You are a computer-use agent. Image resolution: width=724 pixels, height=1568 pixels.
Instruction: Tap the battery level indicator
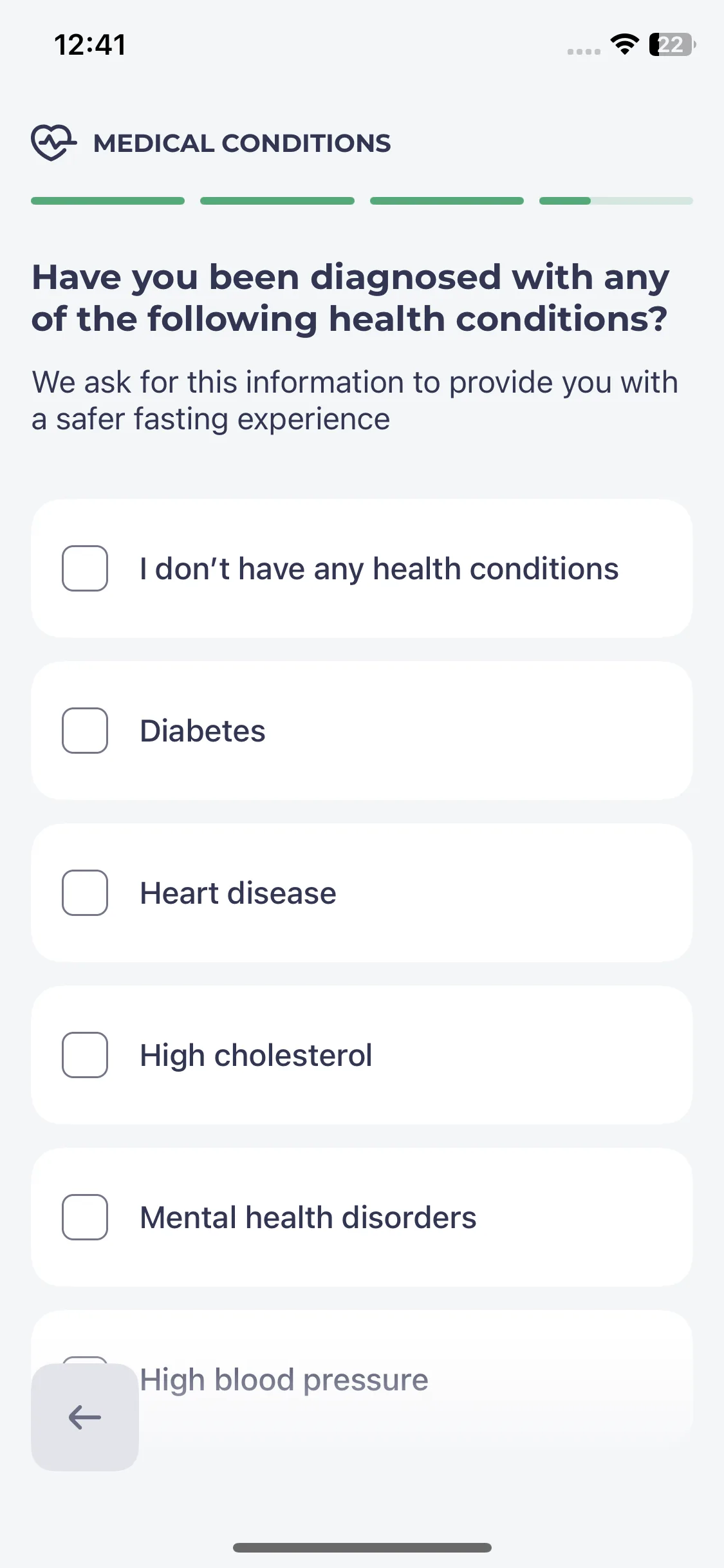coord(672,44)
